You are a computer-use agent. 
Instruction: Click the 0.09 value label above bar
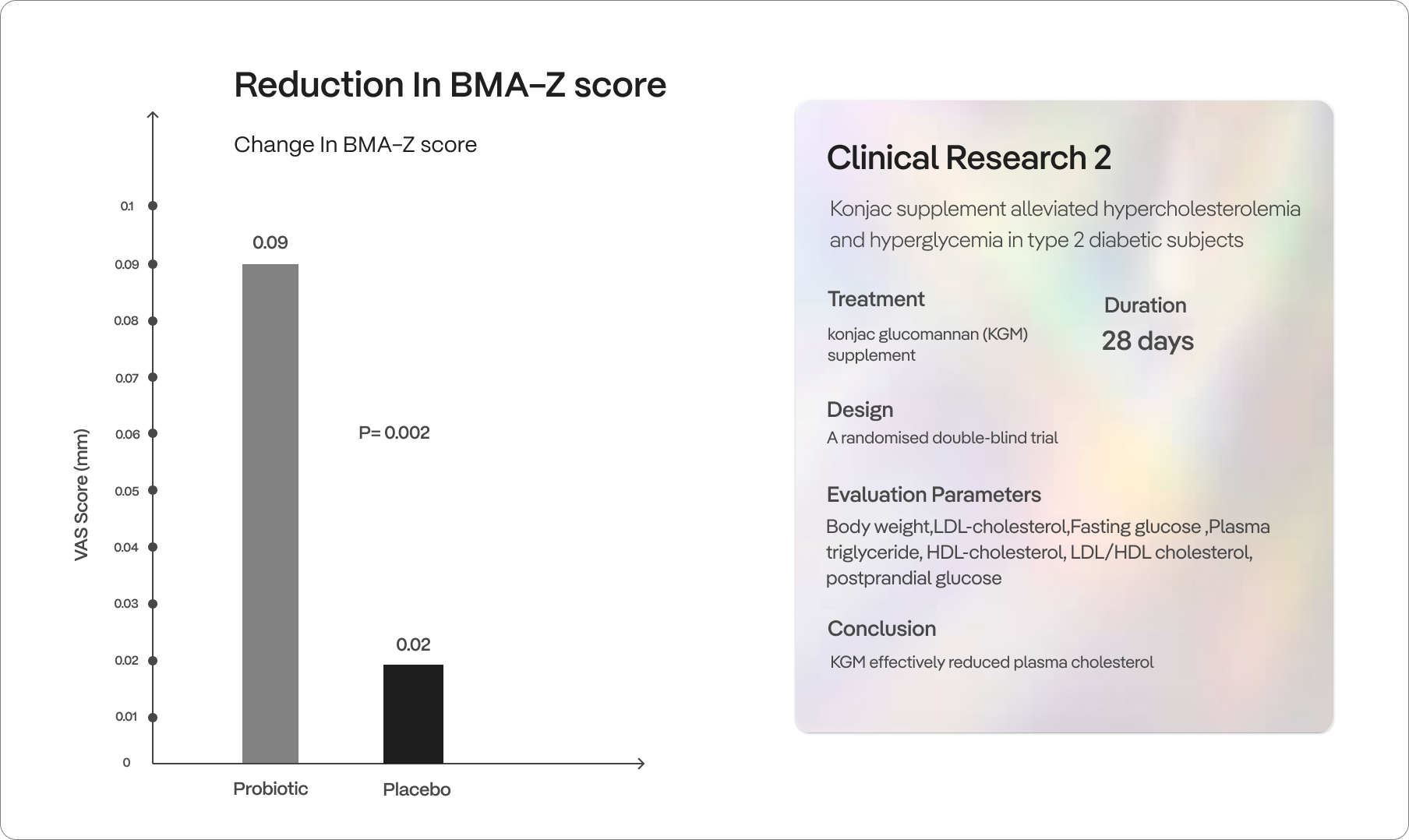pyautogui.click(x=270, y=243)
